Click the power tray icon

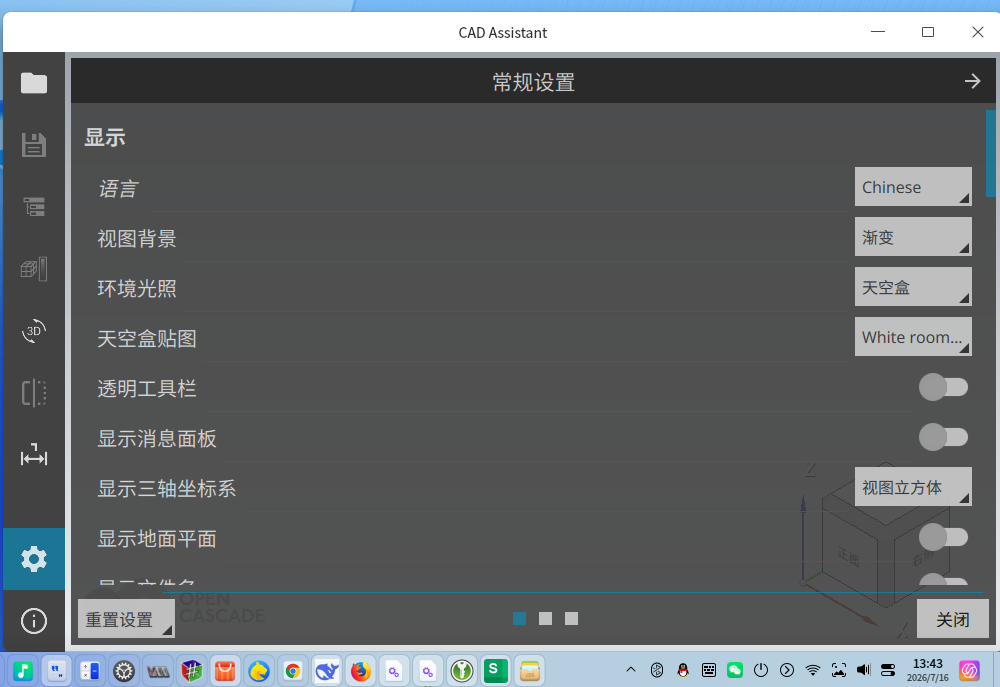(x=761, y=670)
